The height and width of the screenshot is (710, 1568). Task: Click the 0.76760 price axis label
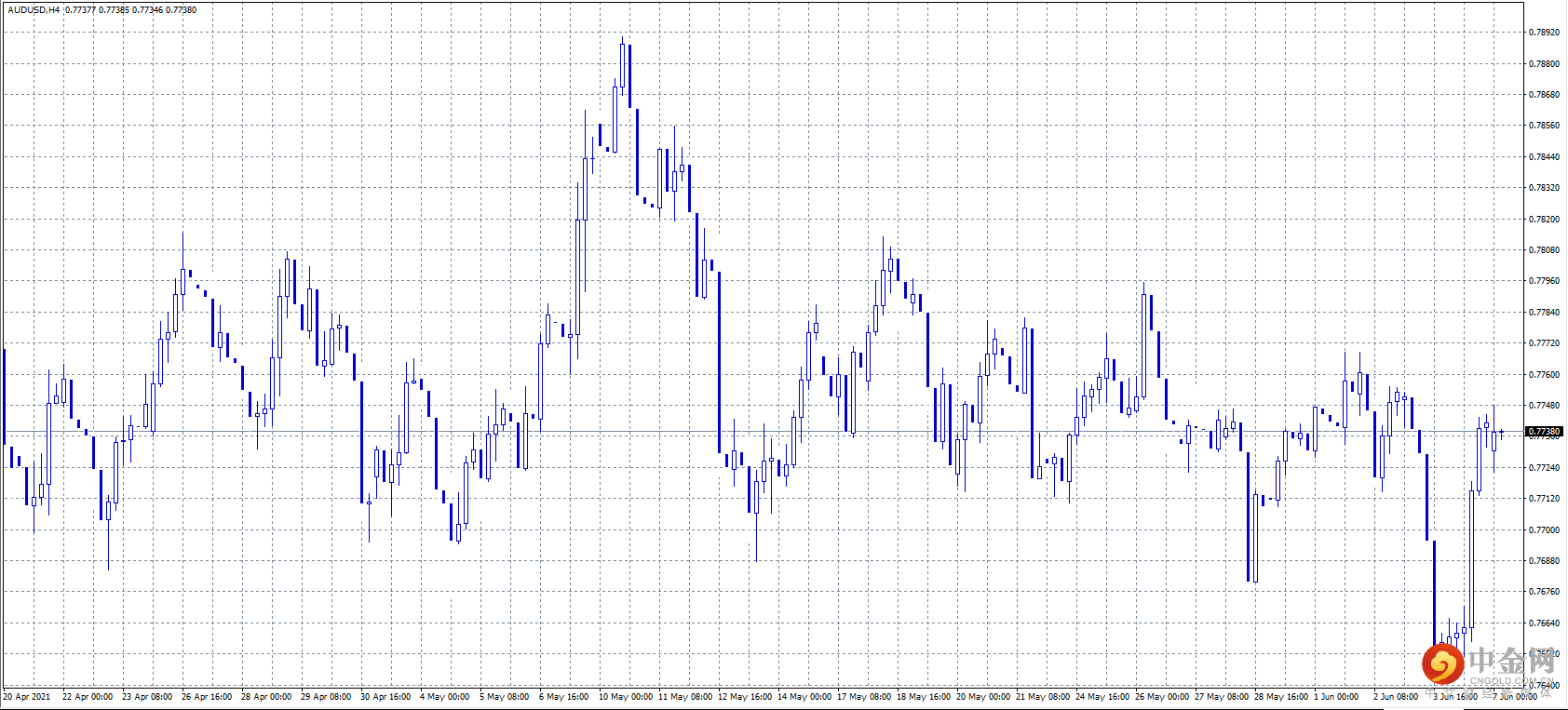[1544, 592]
